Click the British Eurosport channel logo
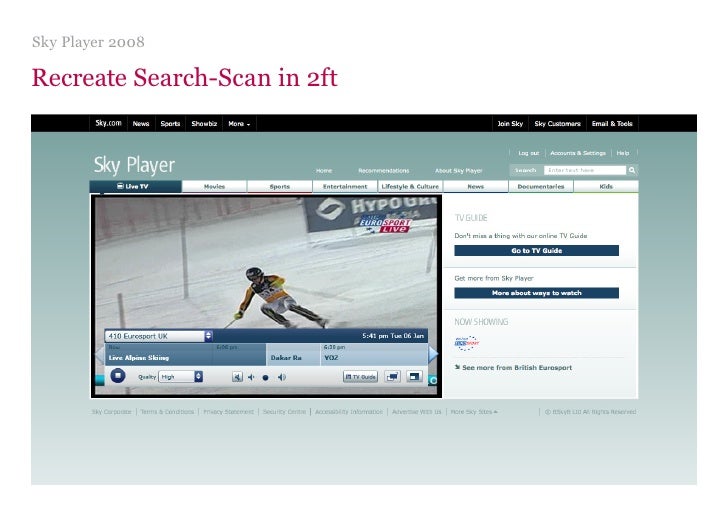This screenshot has height=515, width=728. [467, 343]
